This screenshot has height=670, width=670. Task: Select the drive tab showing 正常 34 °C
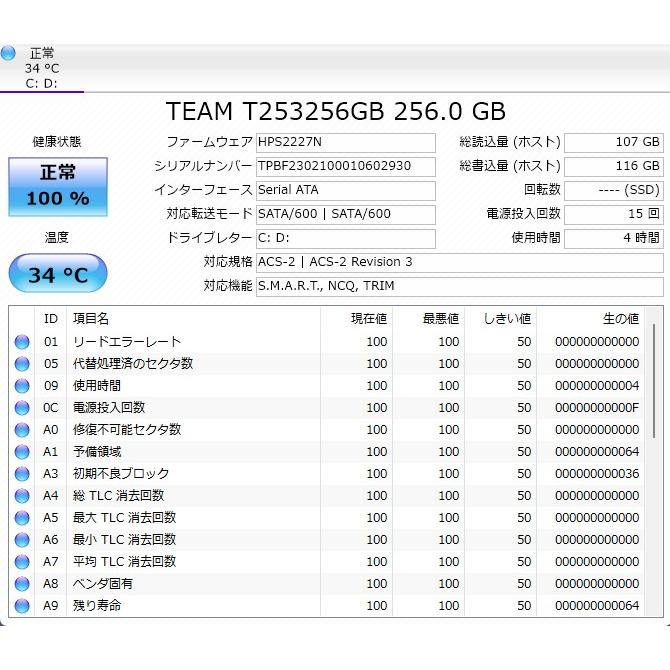click(x=41, y=68)
